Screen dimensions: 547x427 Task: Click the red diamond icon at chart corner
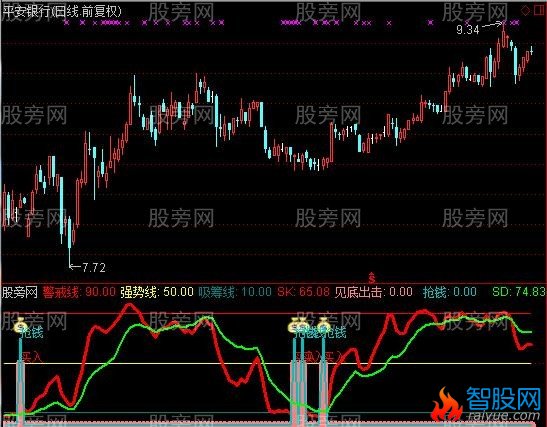(525, 10)
